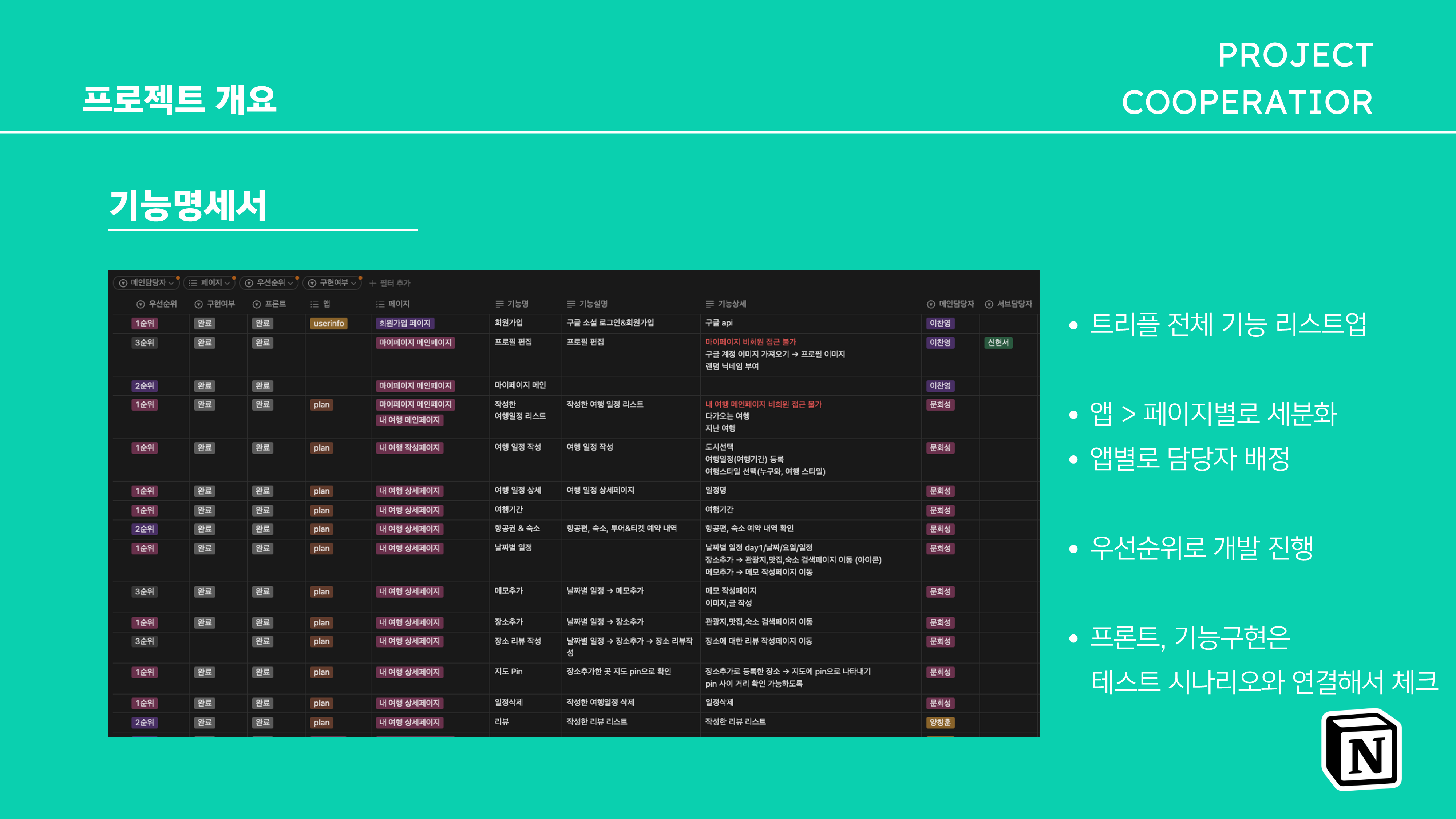Select the userinfo app tag

tap(328, 323)
